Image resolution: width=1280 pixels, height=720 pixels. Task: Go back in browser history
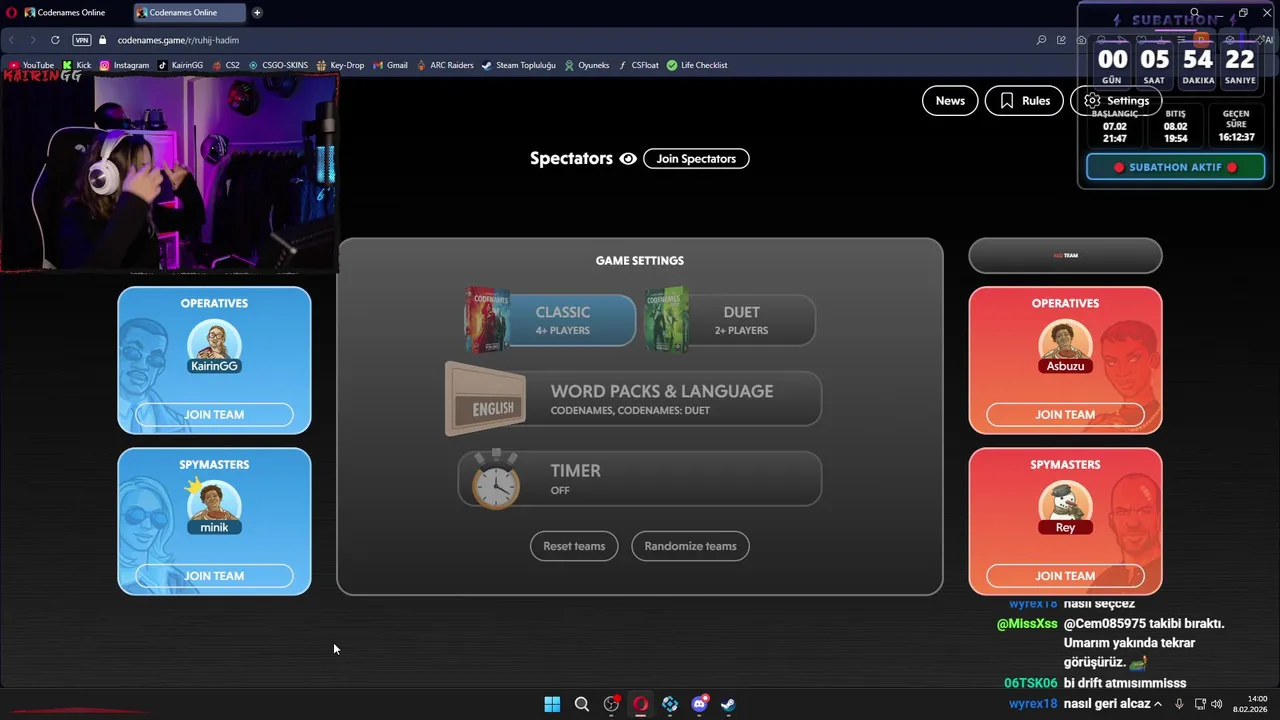coord(12,40)
